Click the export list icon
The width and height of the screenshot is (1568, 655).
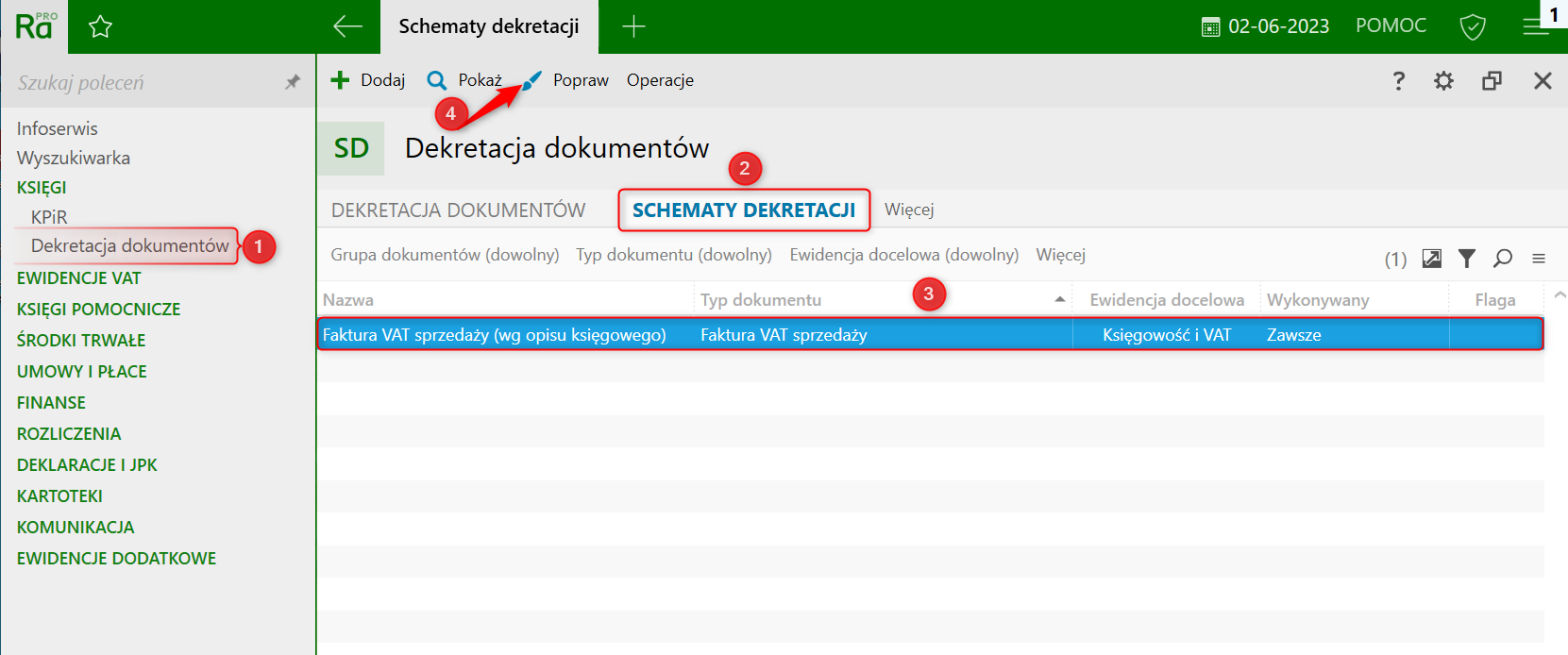(x=1432, y=259)
